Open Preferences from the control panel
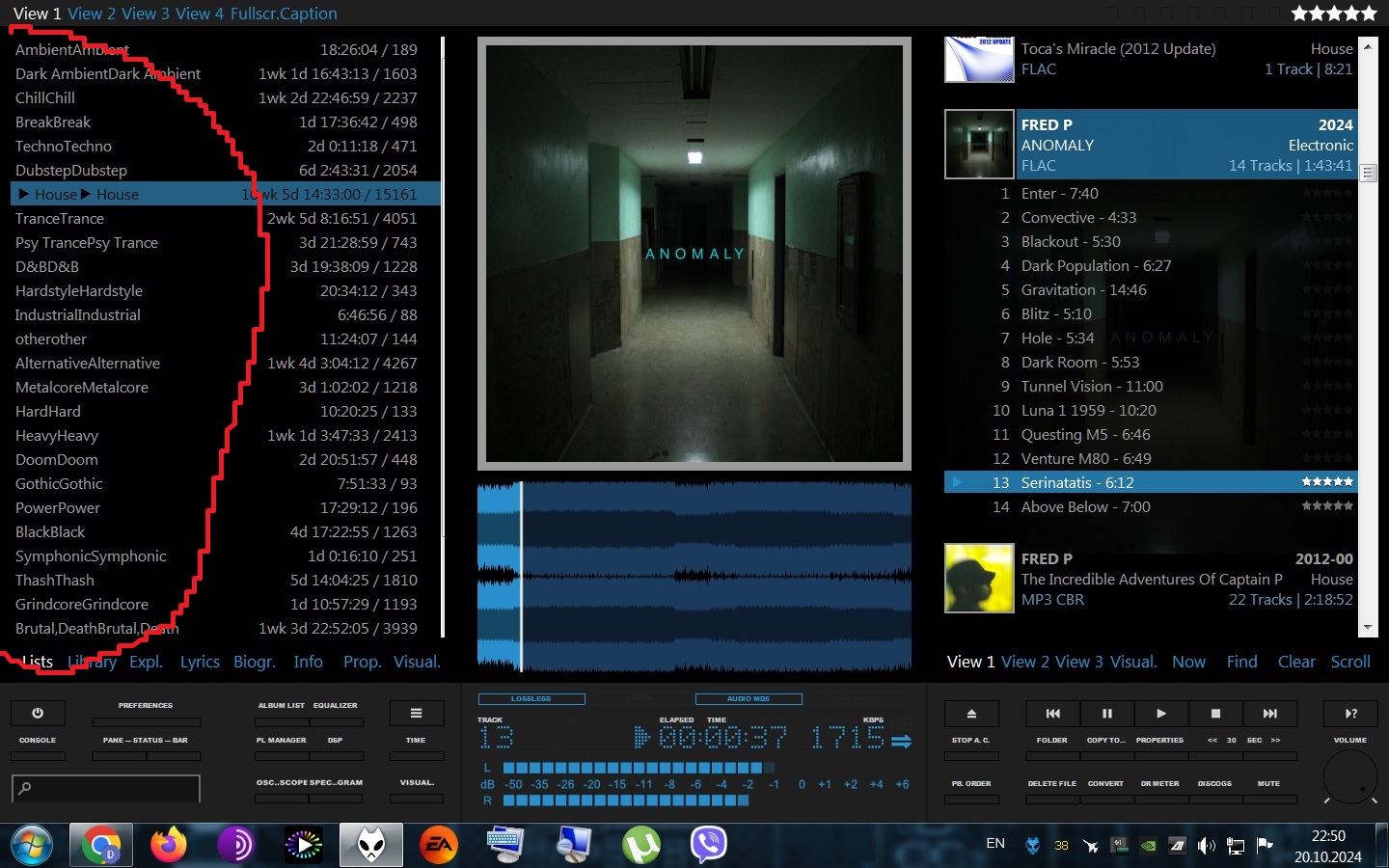This screenshot has height=868, width=1389. 146,721
